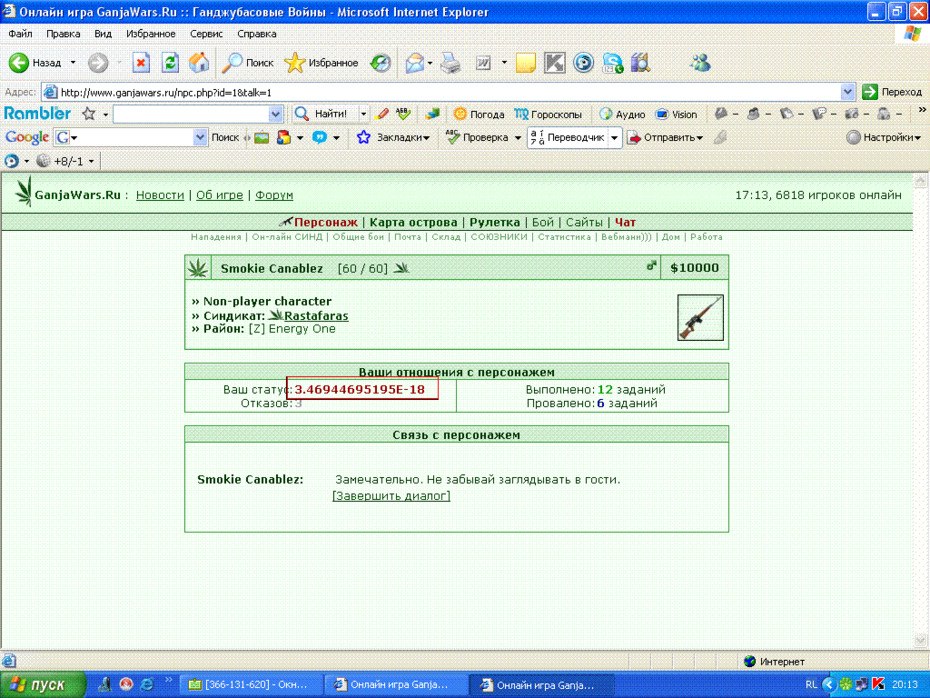Open the Форум link
This screenshot has height=698, width=930.
[x=274, y=195]
